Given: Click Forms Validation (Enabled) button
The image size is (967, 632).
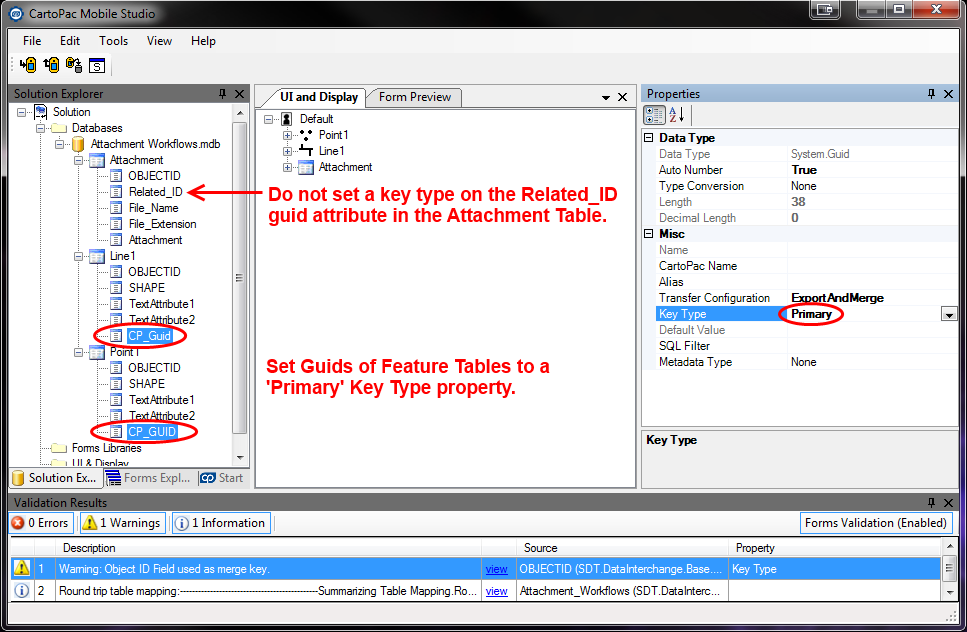Looking at the screenshot, I should point(876,523).
